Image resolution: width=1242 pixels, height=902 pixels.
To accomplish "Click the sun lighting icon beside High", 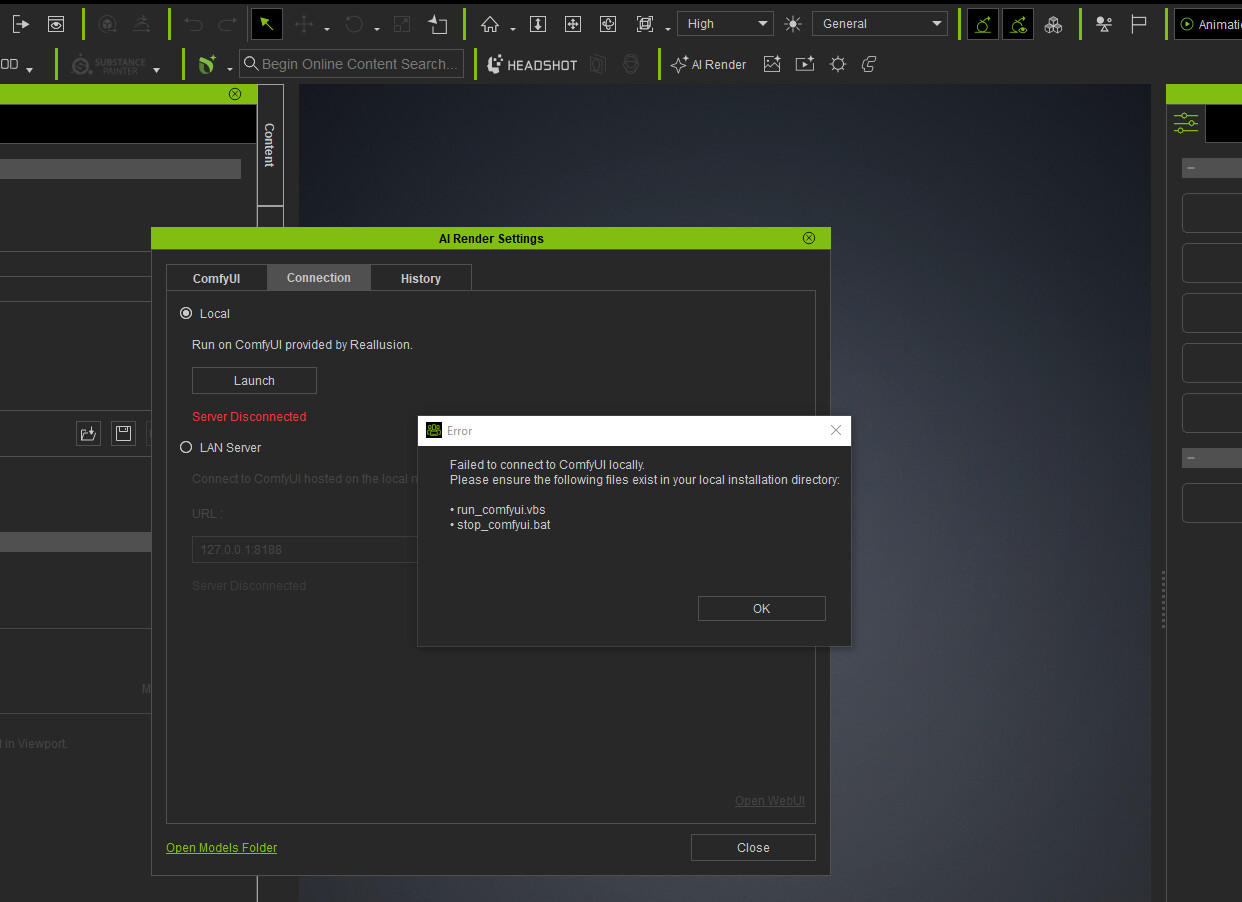I will click(793, 24).
